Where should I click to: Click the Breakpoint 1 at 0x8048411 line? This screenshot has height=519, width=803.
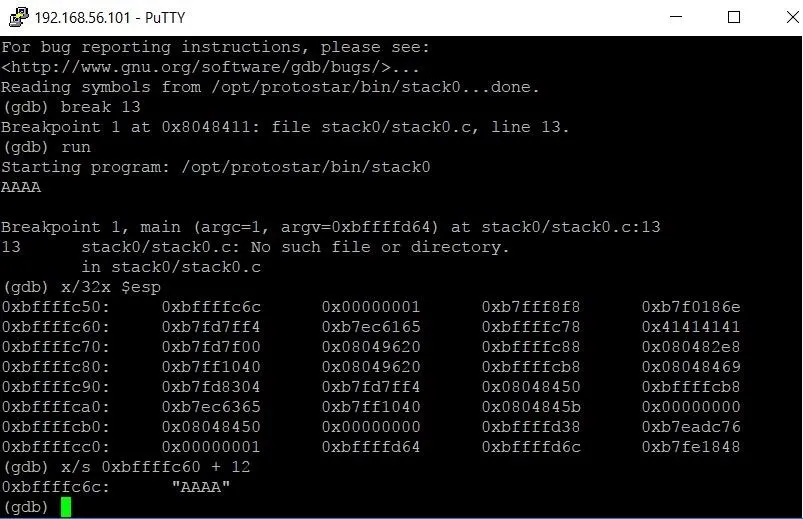coord(285,127)
